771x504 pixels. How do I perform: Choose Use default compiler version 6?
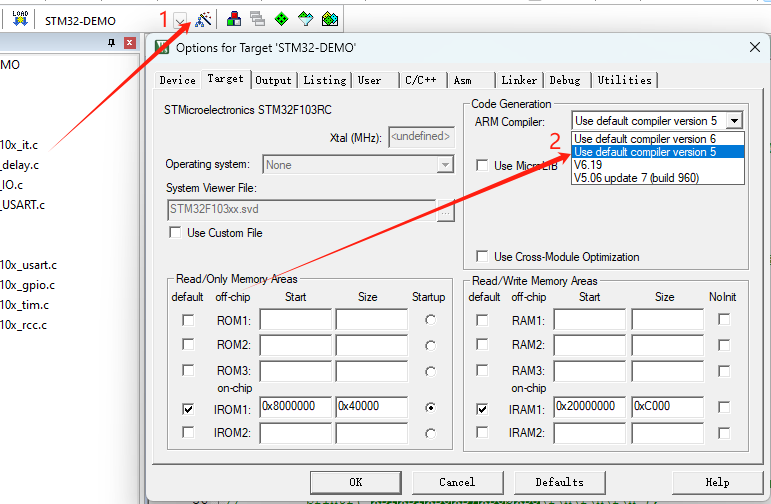pyautogui.click(x=658, y=139)
